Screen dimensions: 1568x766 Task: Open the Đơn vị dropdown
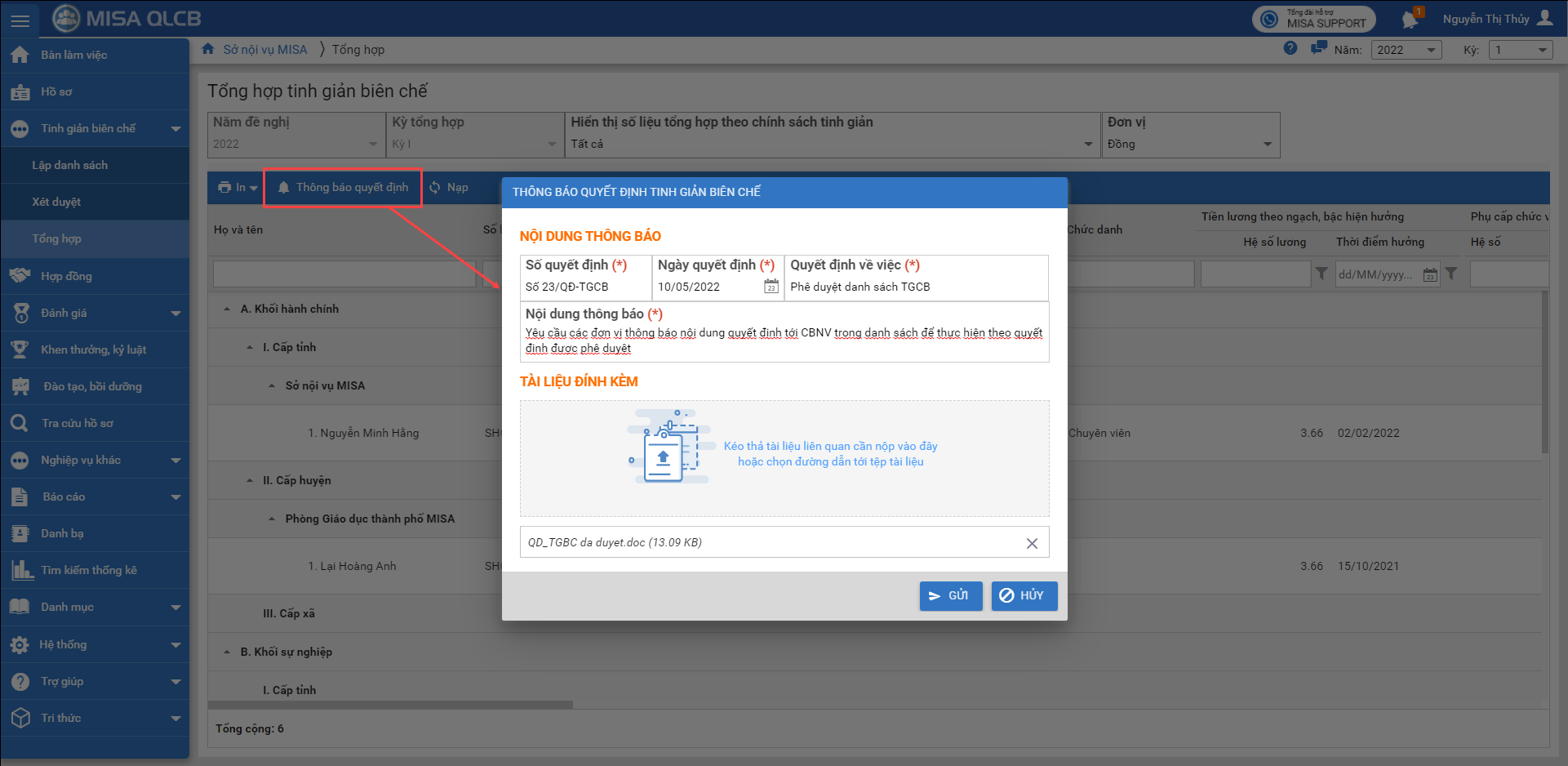(x=1190, y=144)
